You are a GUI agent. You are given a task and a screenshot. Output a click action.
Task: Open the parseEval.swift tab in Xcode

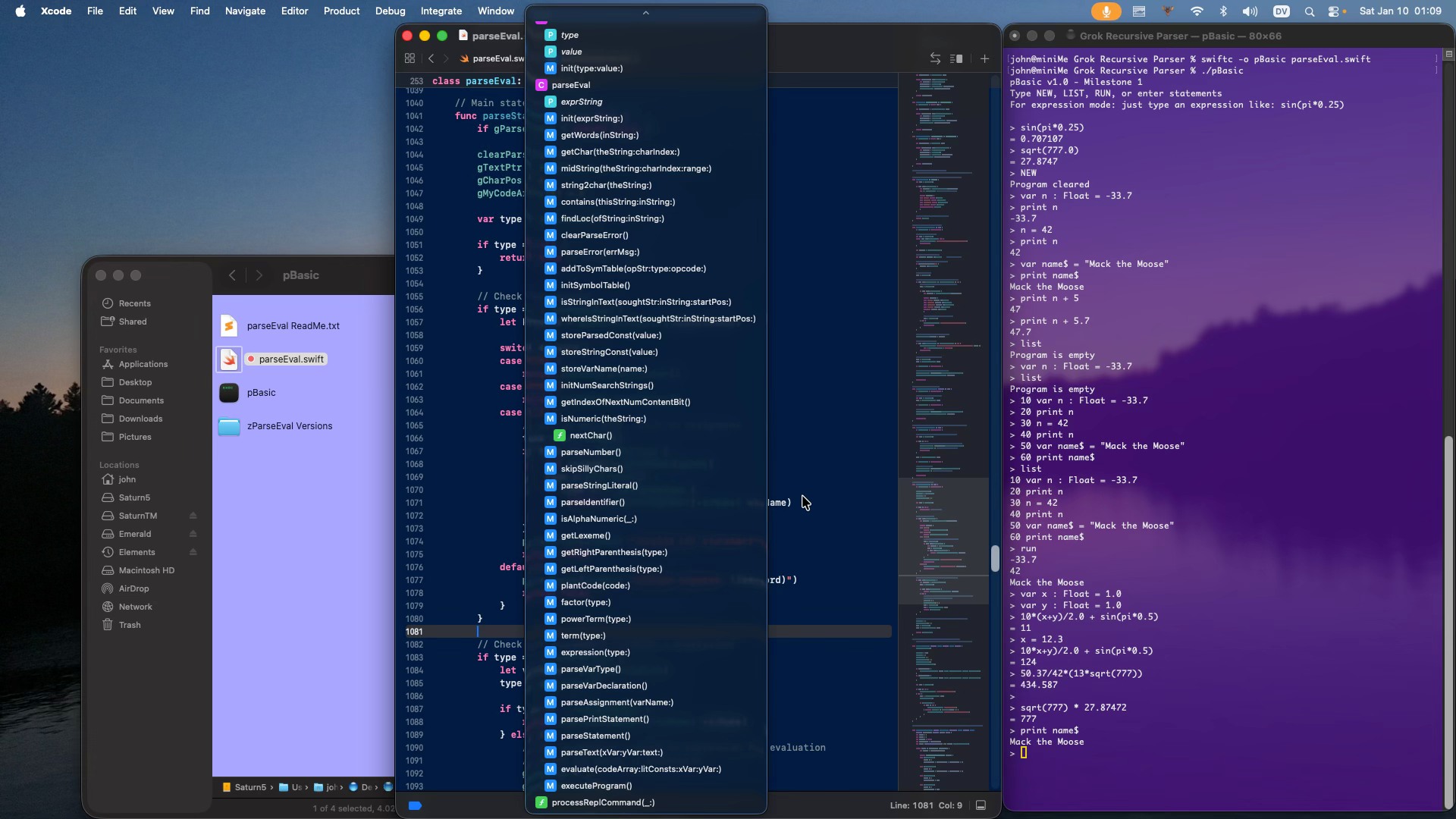[491, 58]
